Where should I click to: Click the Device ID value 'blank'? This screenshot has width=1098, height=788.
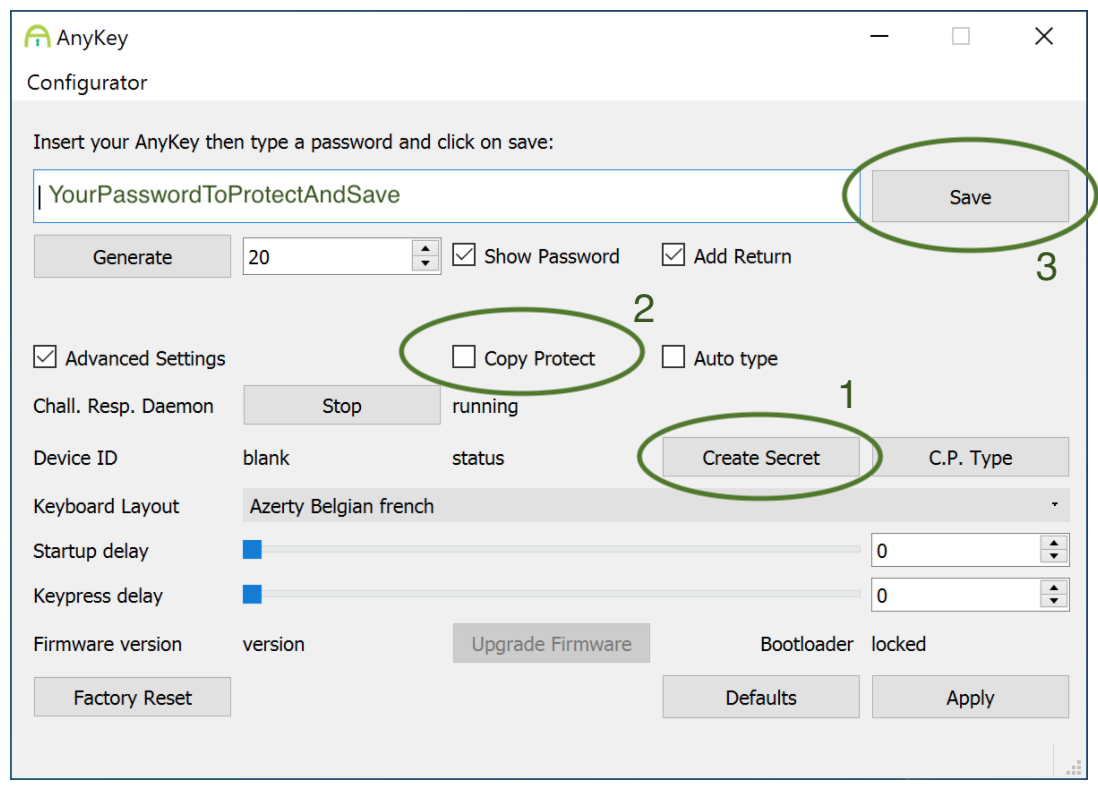(266, 458)
